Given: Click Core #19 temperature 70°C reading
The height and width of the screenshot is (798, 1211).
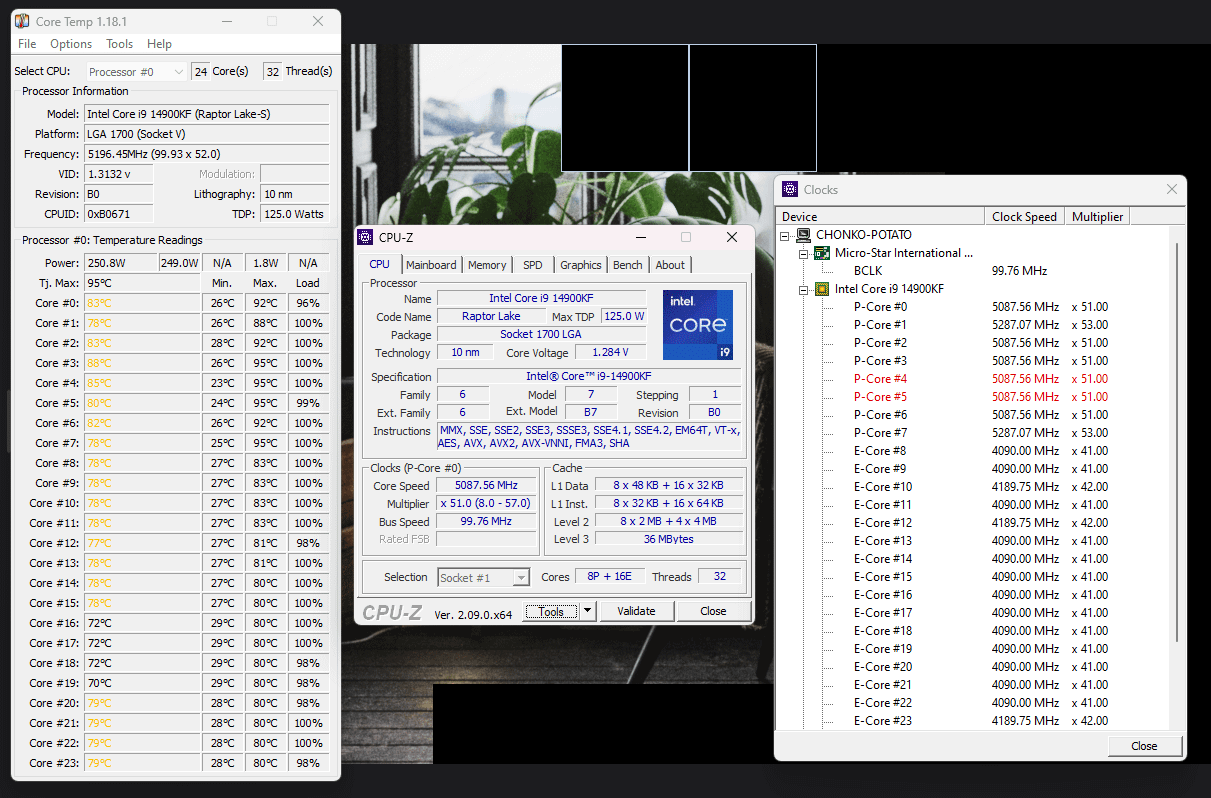Looking at the screenshot, I should click(x=142, y=683).
